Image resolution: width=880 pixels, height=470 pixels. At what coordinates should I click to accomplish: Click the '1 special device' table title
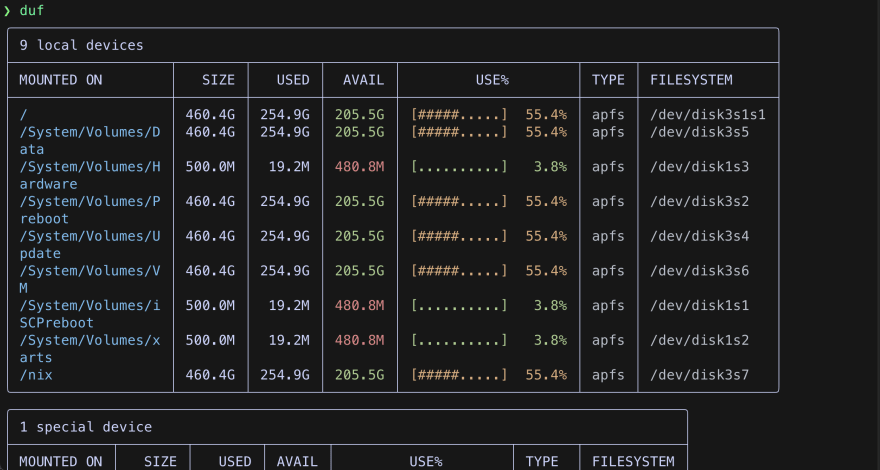click(x=86, y=427)
